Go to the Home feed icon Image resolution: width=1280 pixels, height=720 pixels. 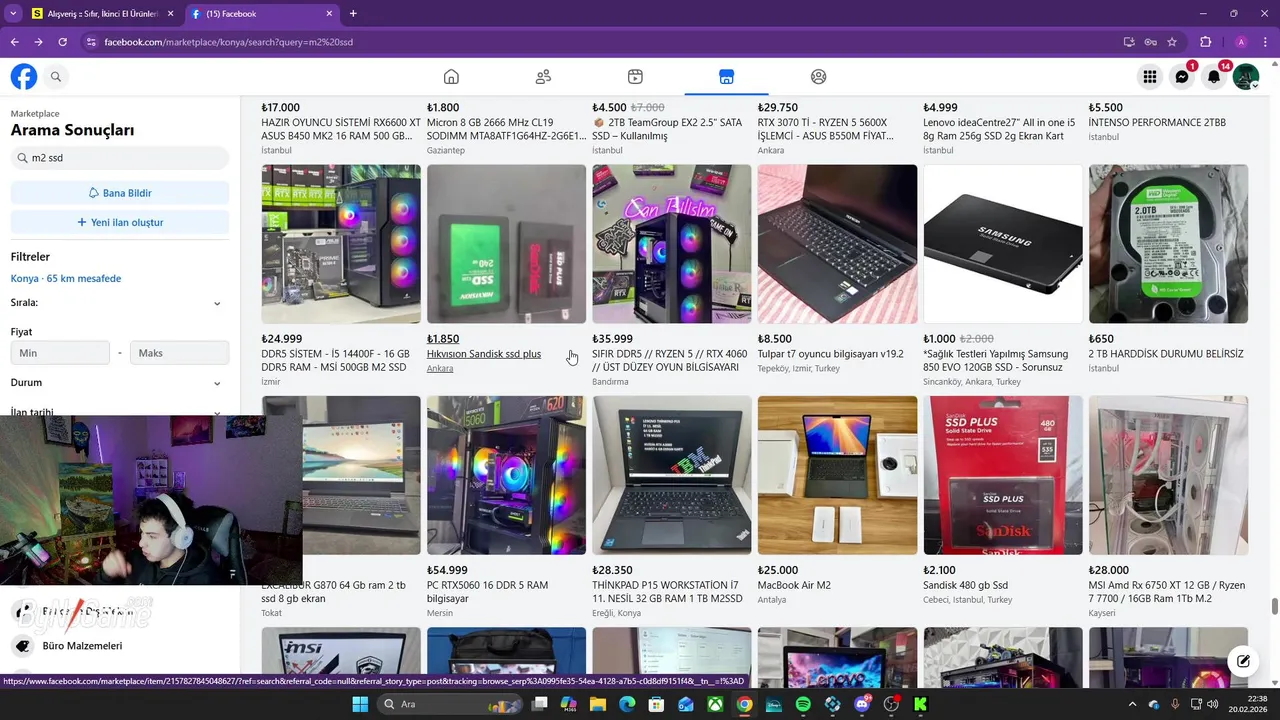point(451,77)
